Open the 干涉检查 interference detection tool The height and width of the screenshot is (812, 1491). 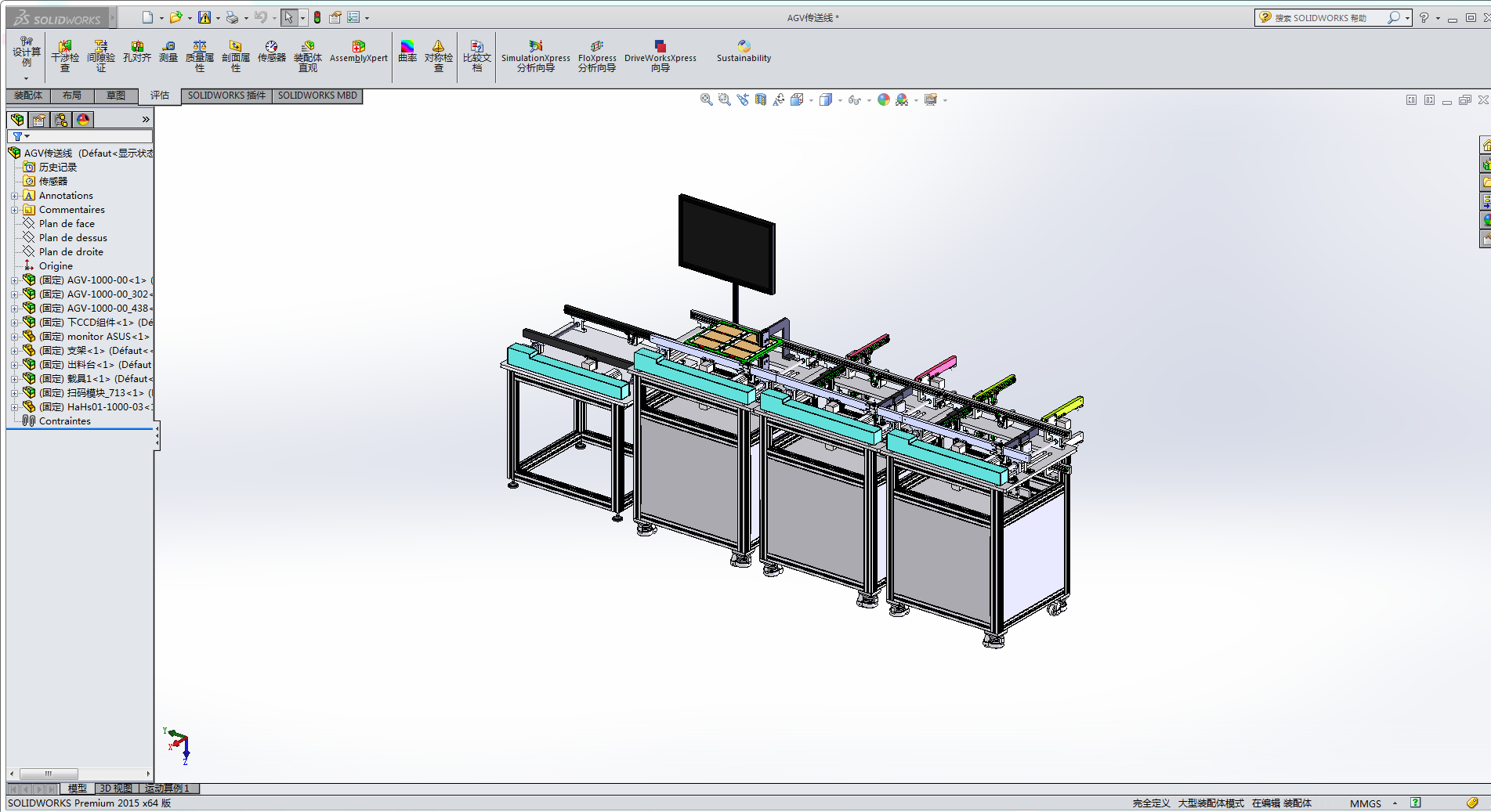(x=65, y=56)
